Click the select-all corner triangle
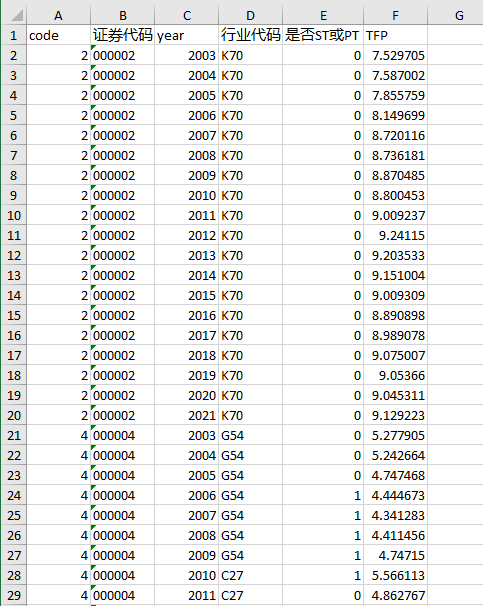 click(x=14, y=15)
